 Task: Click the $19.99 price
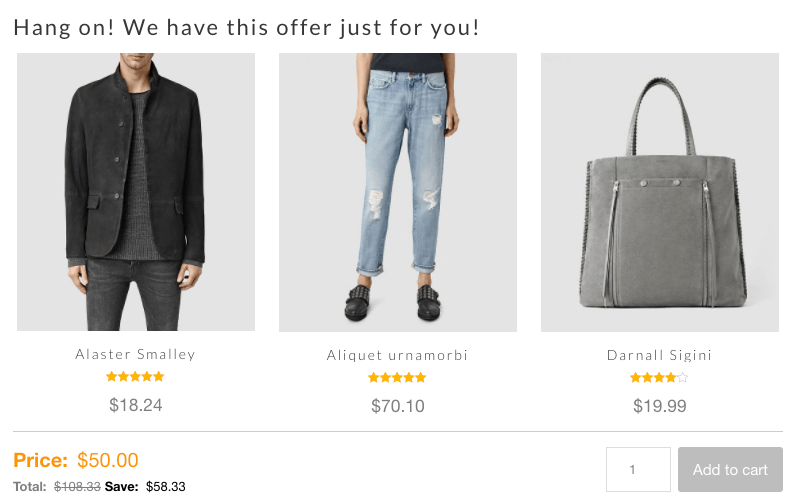pyautogui.click(x=659, y=406)
